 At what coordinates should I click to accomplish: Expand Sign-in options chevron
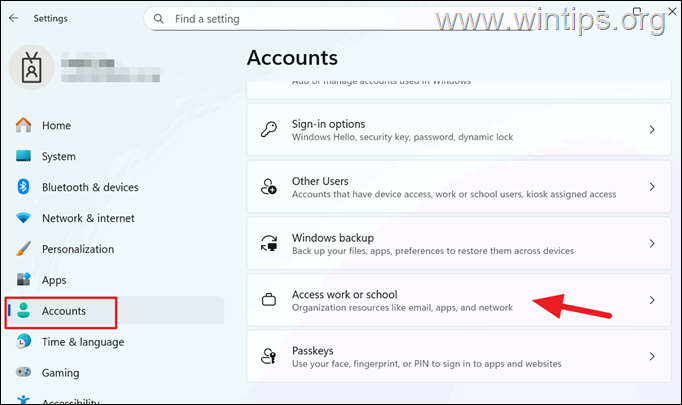652,130
